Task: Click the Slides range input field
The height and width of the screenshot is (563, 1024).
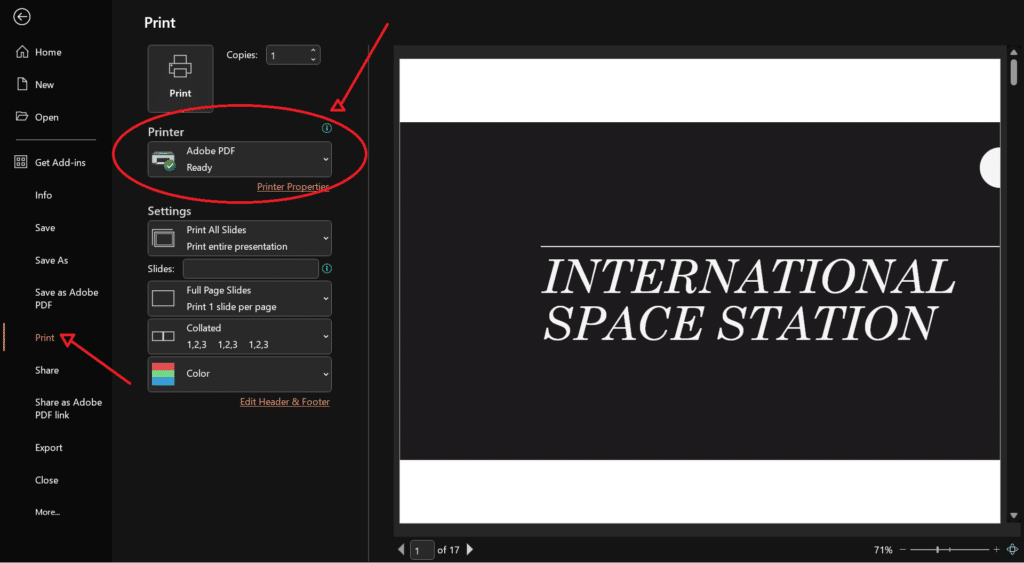Action: tap(251, 268)
